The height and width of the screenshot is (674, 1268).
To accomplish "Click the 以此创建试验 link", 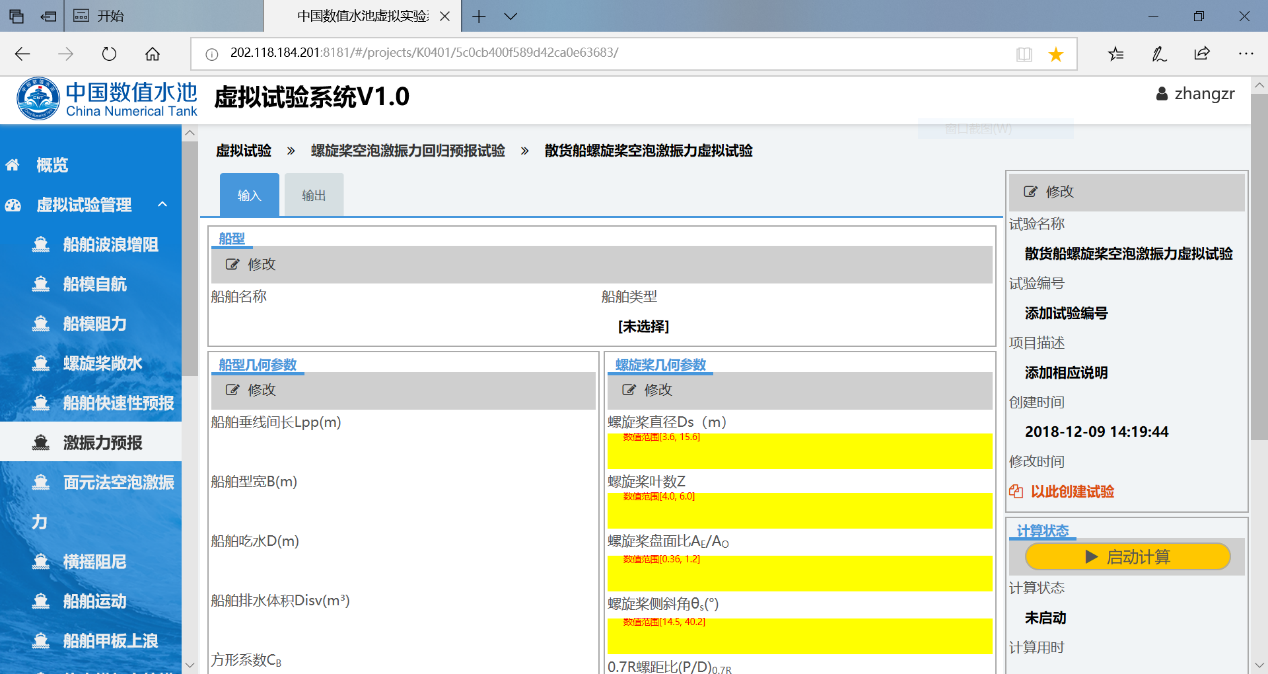I will click(1071, 492).
